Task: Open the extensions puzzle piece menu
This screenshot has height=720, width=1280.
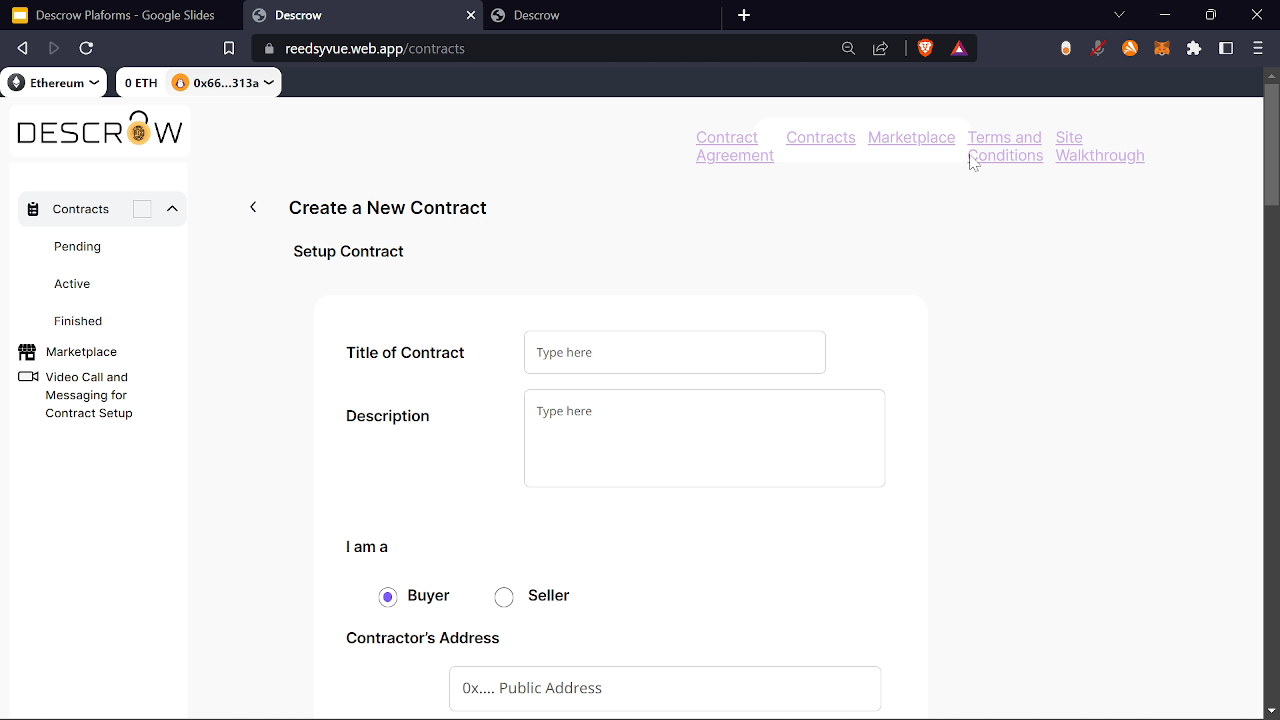Action: tap(1194, 48)
